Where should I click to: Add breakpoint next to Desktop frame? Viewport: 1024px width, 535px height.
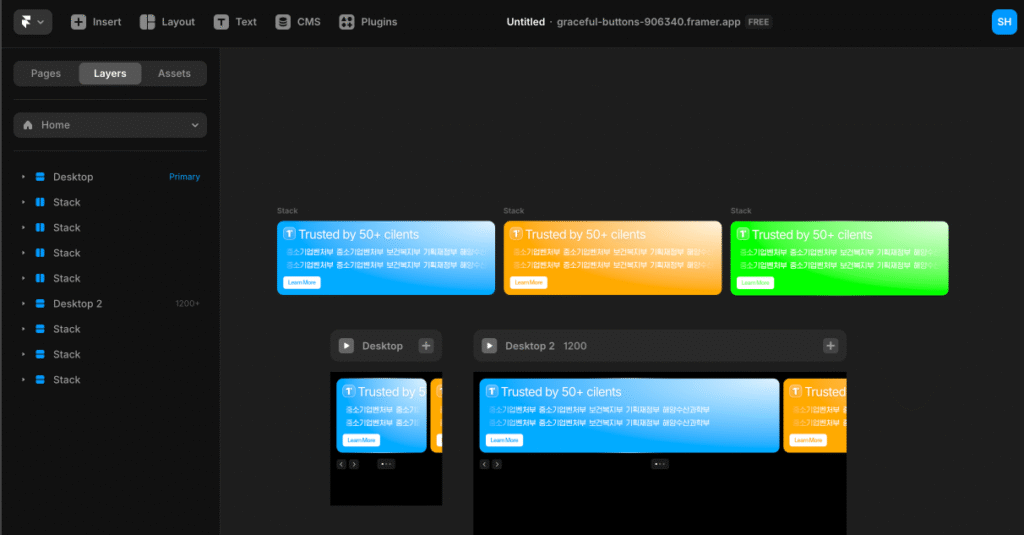click(x=426, y=346)
